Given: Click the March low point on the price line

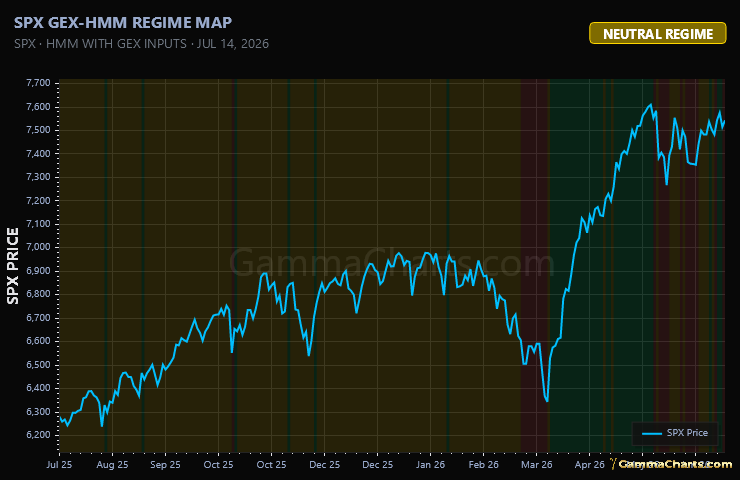Looking at the screenshot, I should pos(547,401).
